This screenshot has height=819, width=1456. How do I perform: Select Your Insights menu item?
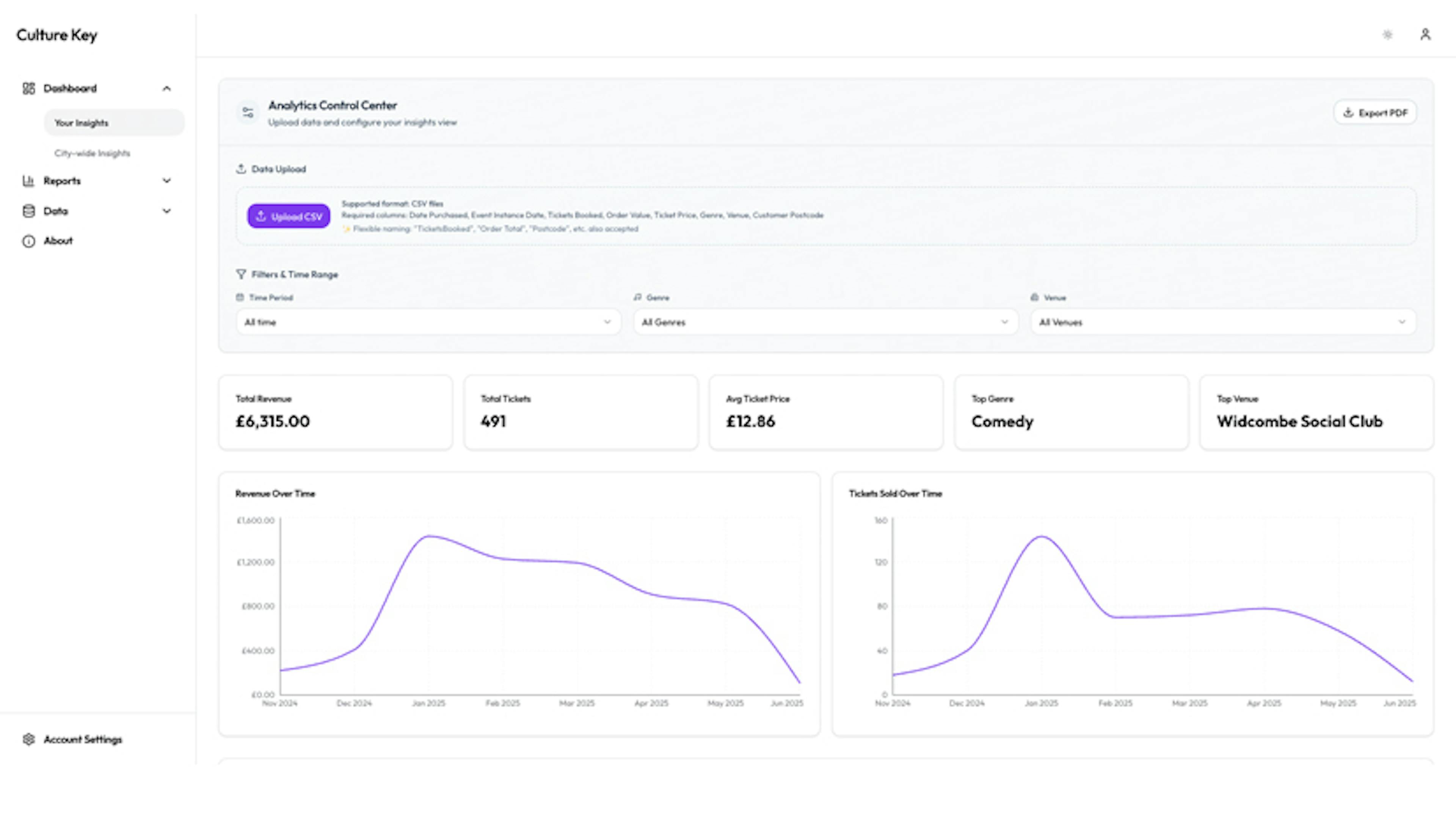click(x=82, y=123)
